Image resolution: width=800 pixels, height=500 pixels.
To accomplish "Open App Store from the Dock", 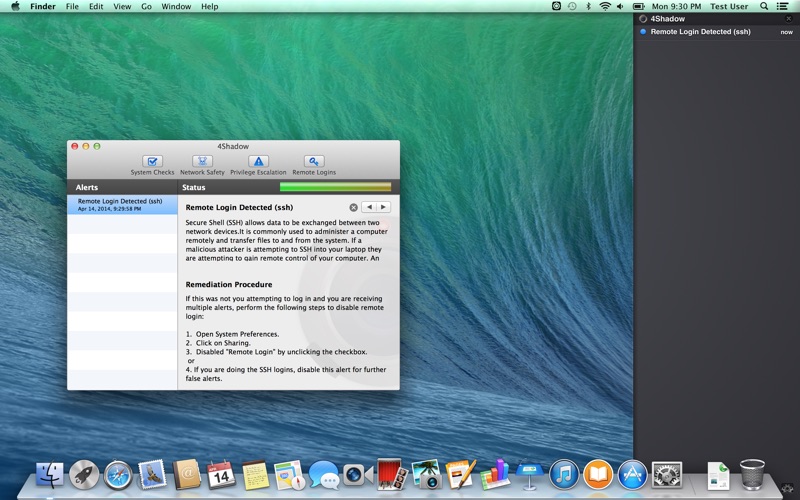I will pos(632,474).
